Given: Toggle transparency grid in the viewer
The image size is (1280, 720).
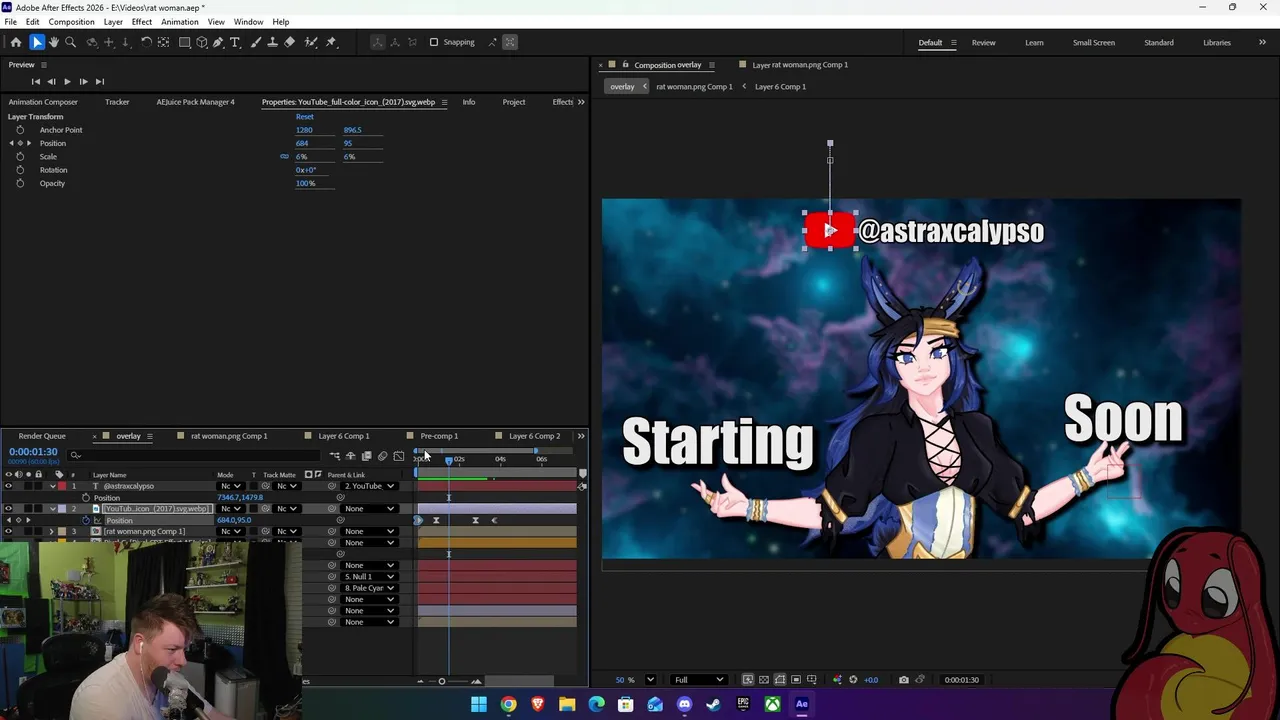Looking at the screenshot, I should [763, 680].
